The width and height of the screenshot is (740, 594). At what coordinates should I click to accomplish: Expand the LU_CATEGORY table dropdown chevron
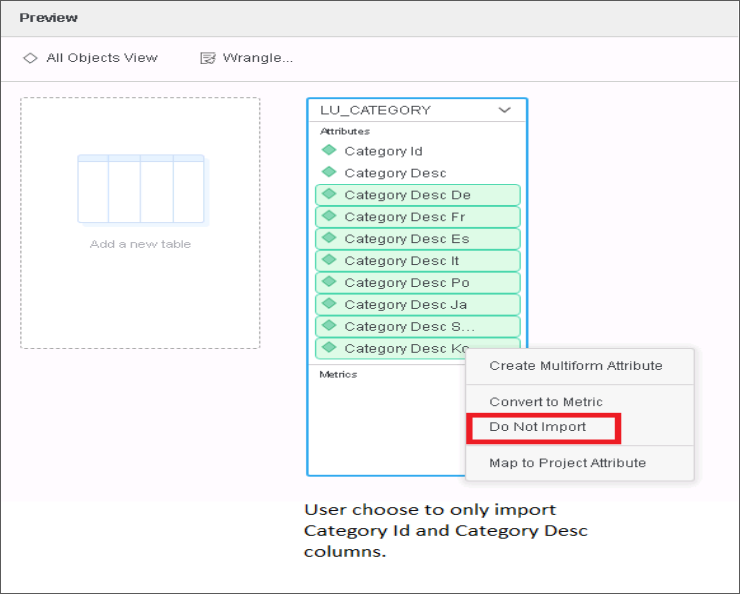[x=505, y=110]
